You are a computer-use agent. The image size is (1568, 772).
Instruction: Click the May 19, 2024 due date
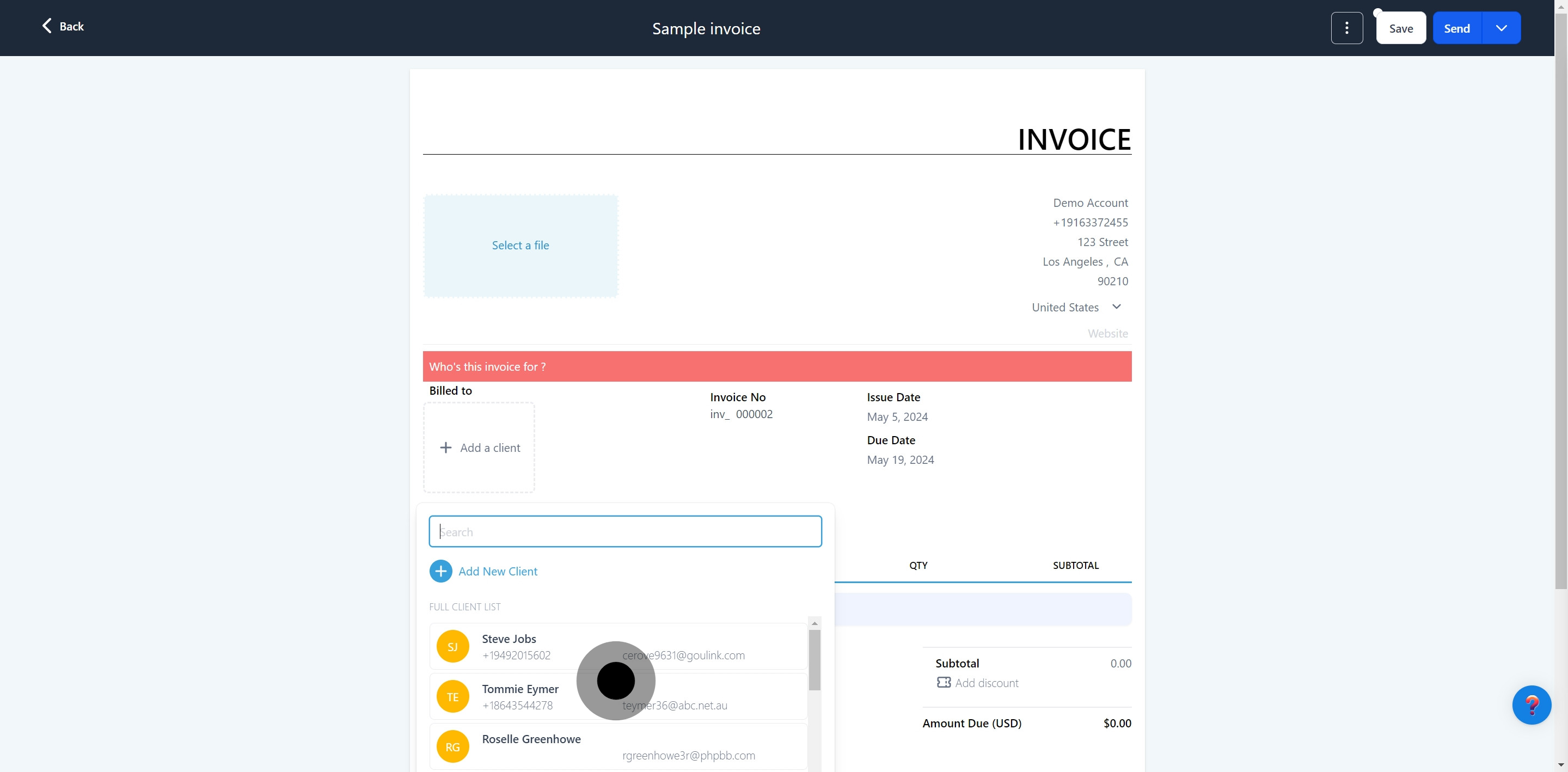901,459
